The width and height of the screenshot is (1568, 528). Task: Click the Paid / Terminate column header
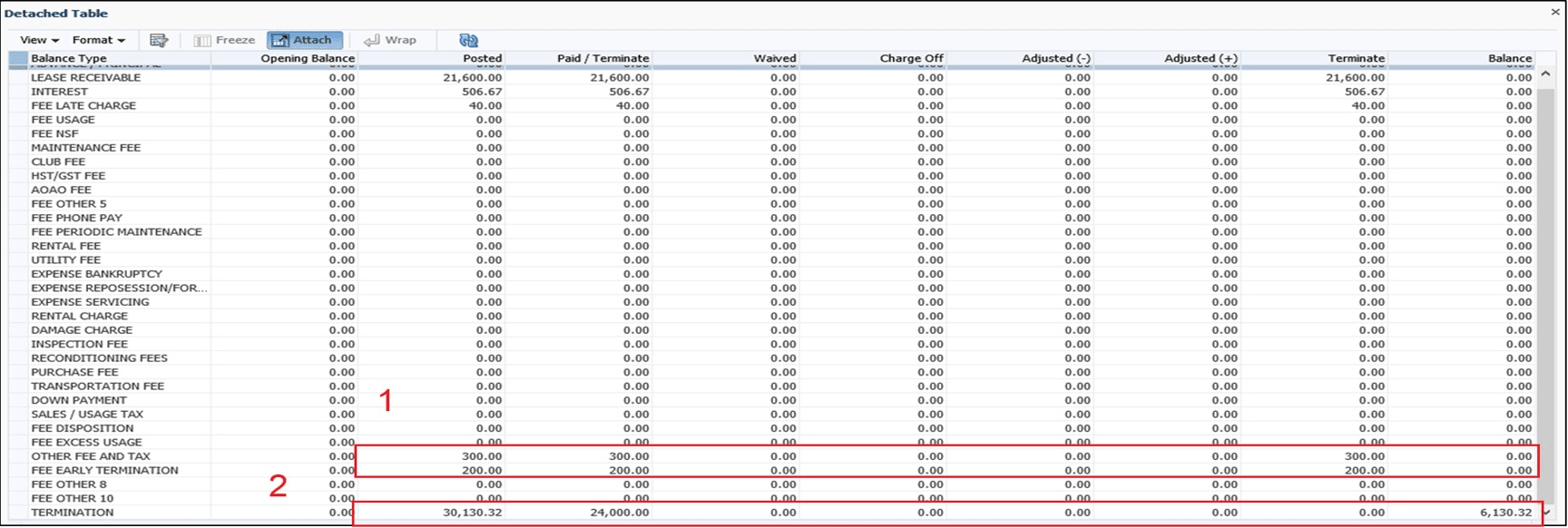point(578,58)
